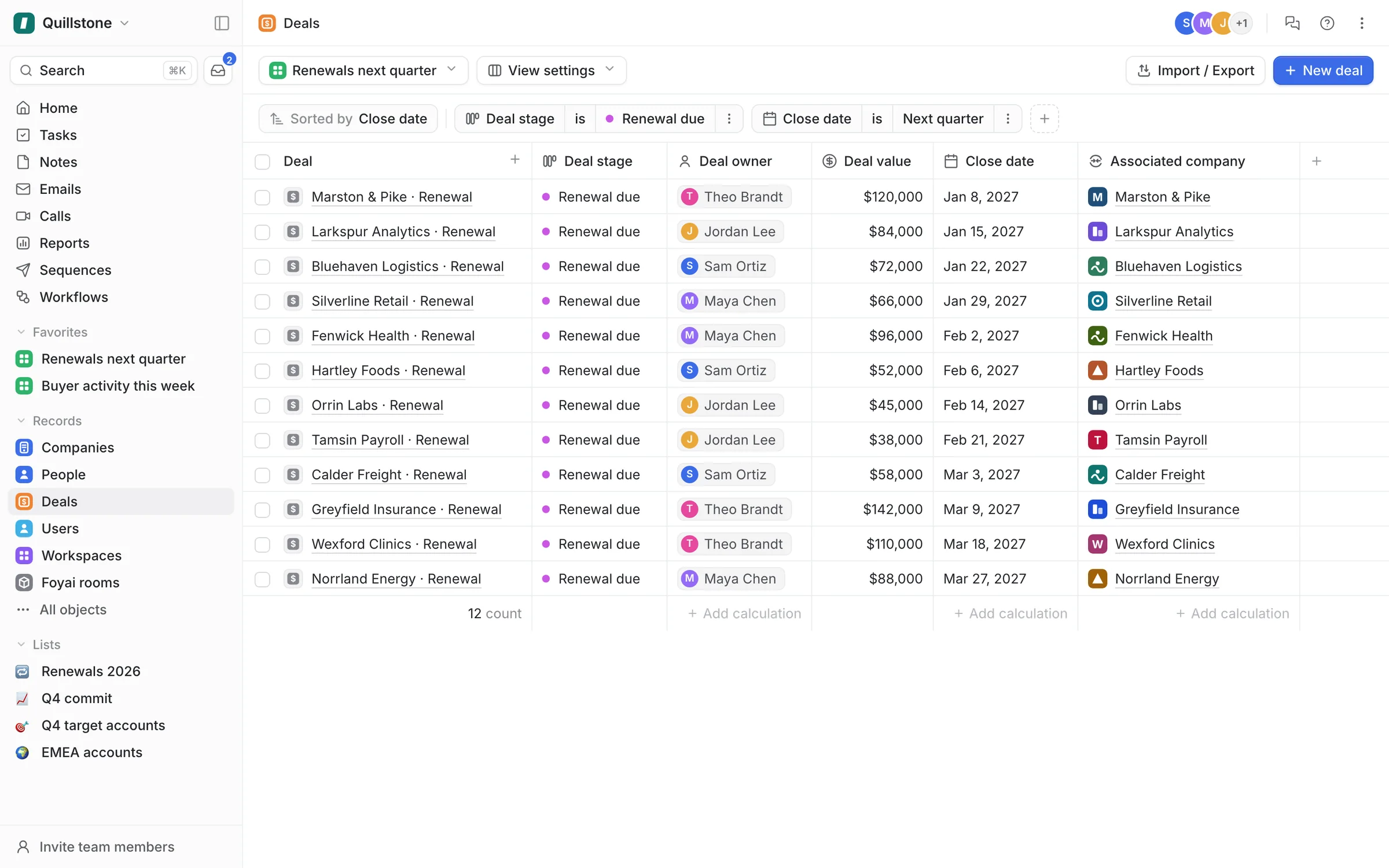Screen dimensions: 1389x868
Task: Click plus icon in Deal column header
Action: click(515, 159)
